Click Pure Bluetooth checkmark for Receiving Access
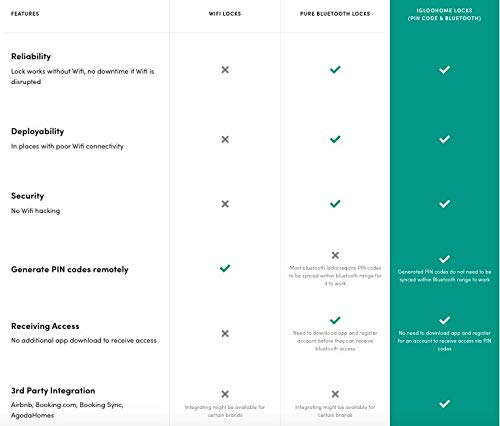Image resolution: width=500 pixels, height=426 pixels. point(335,320)
